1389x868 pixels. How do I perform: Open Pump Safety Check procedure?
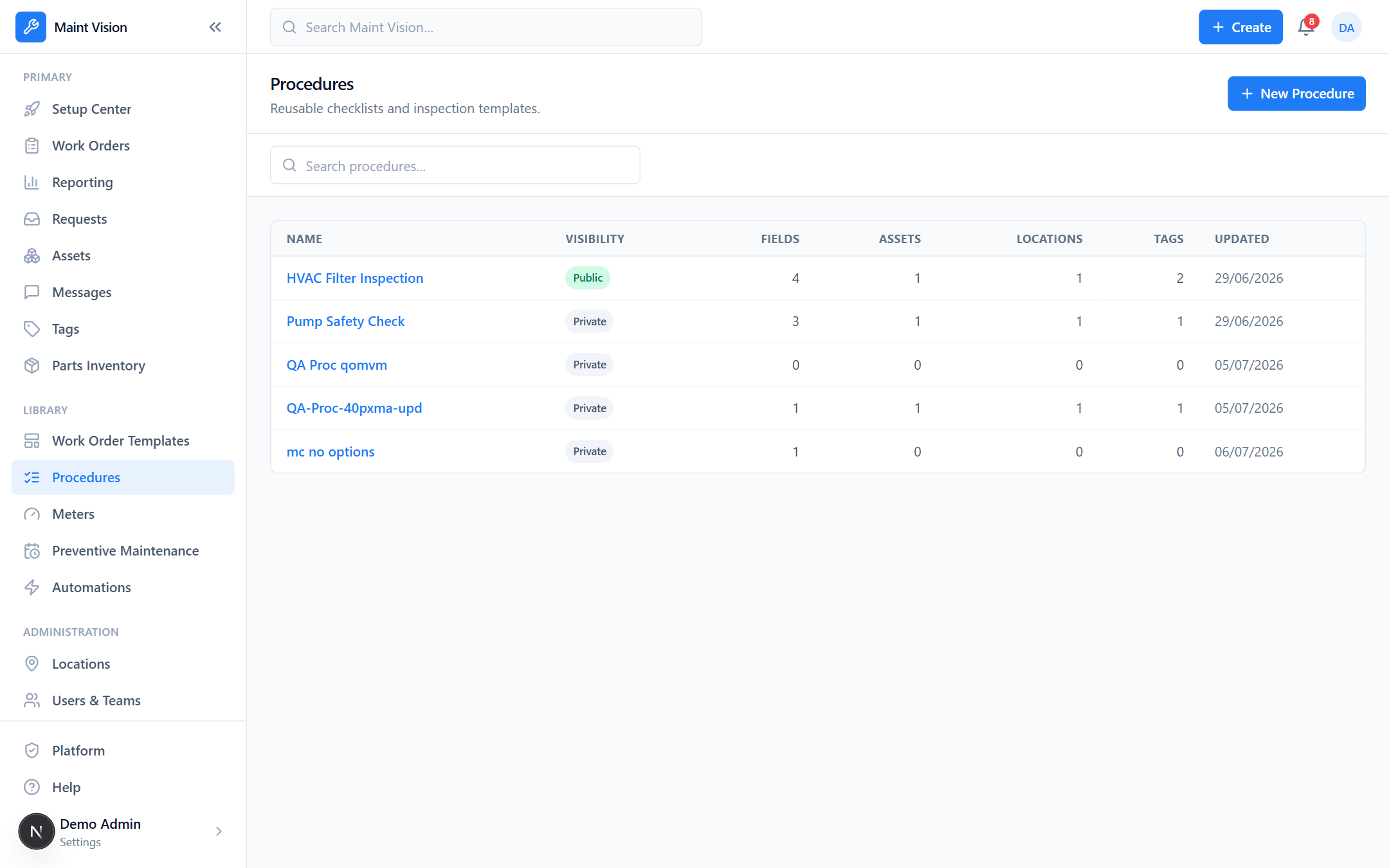pyautogui.click(x=345, y=321)
